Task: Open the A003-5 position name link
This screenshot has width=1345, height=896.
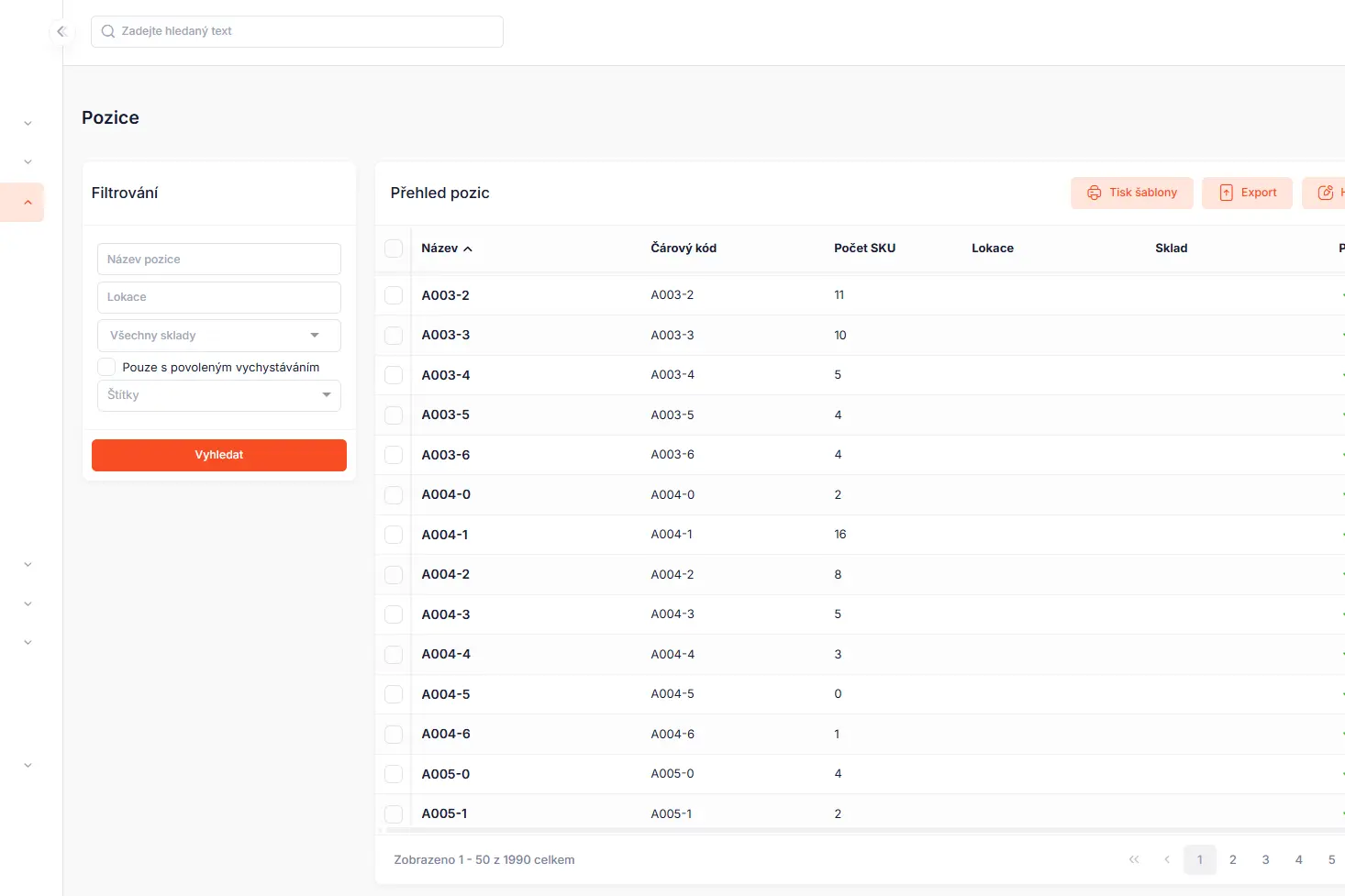Action: [x=445, y=415]
